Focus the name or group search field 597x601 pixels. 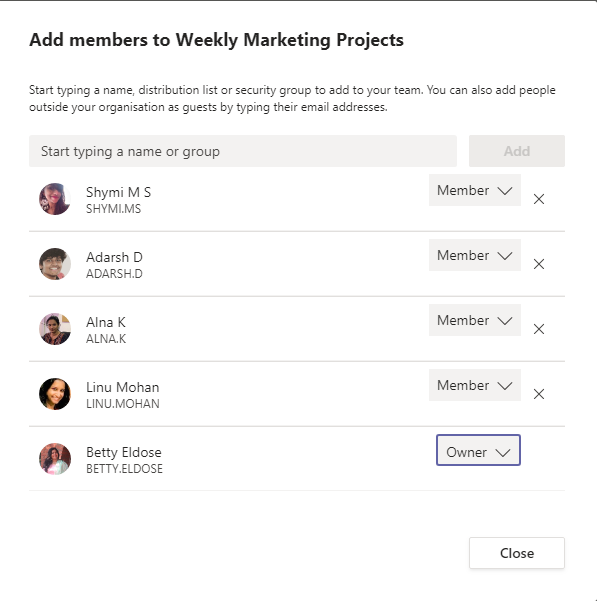tap(243, 151)
